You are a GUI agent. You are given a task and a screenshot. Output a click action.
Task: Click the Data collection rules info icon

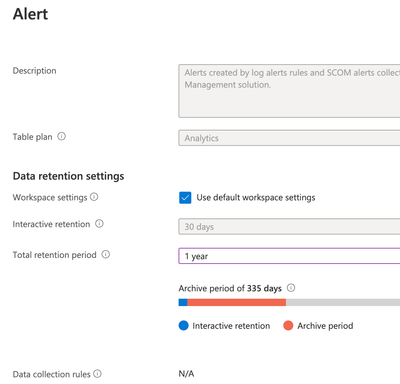click(x=97, y=374)
